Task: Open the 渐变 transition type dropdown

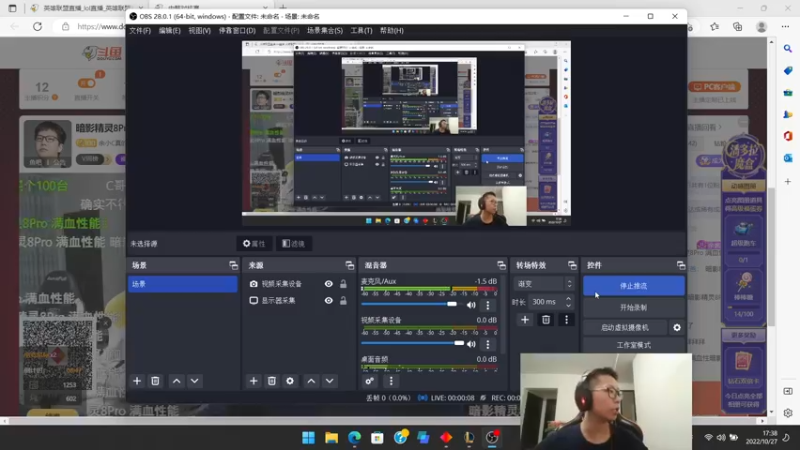Action: (544, 284)
